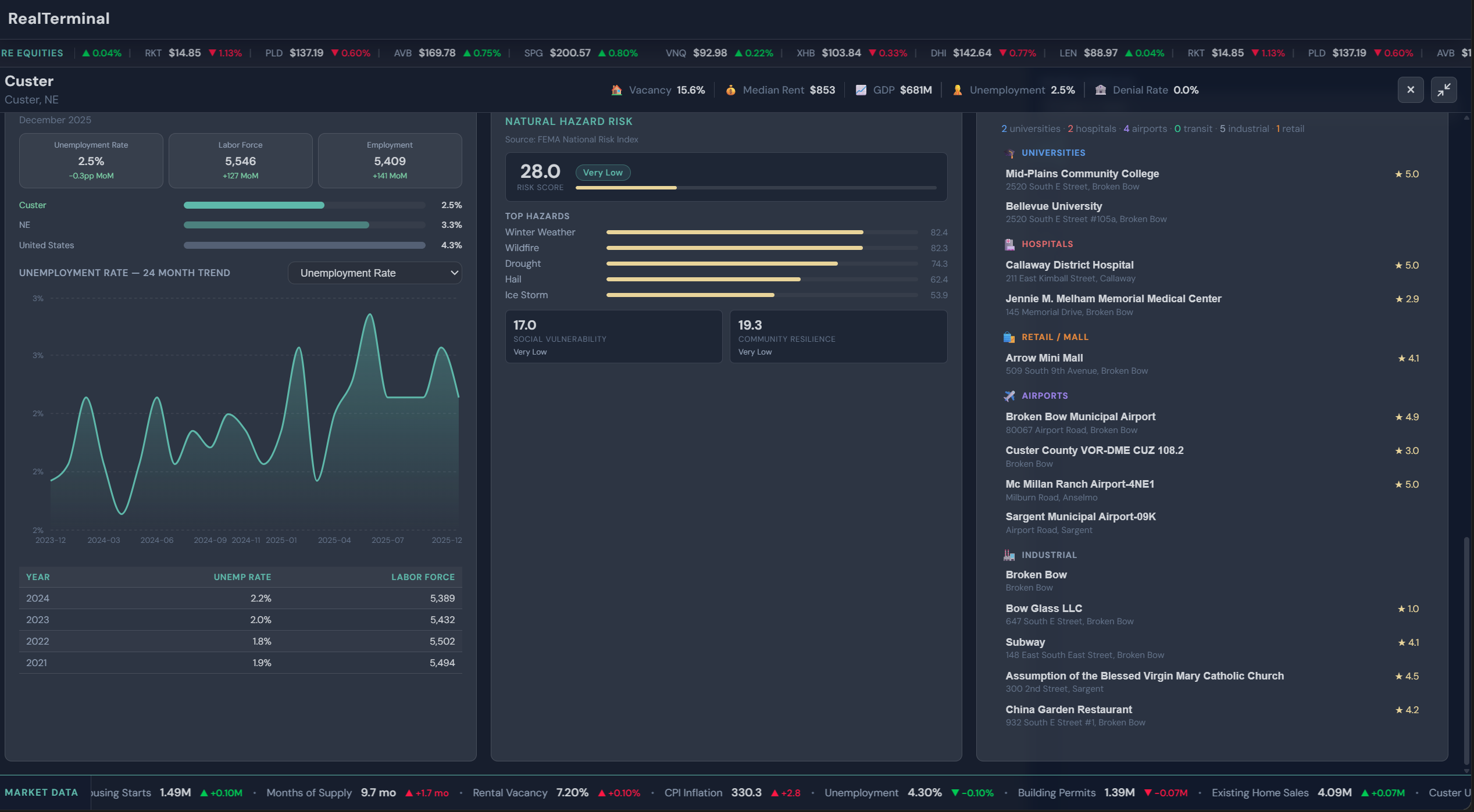The height and width of the screenshot is (812, 1474).
Task: Click the Denial Rate bank icon
Action: pos(1100,90)
